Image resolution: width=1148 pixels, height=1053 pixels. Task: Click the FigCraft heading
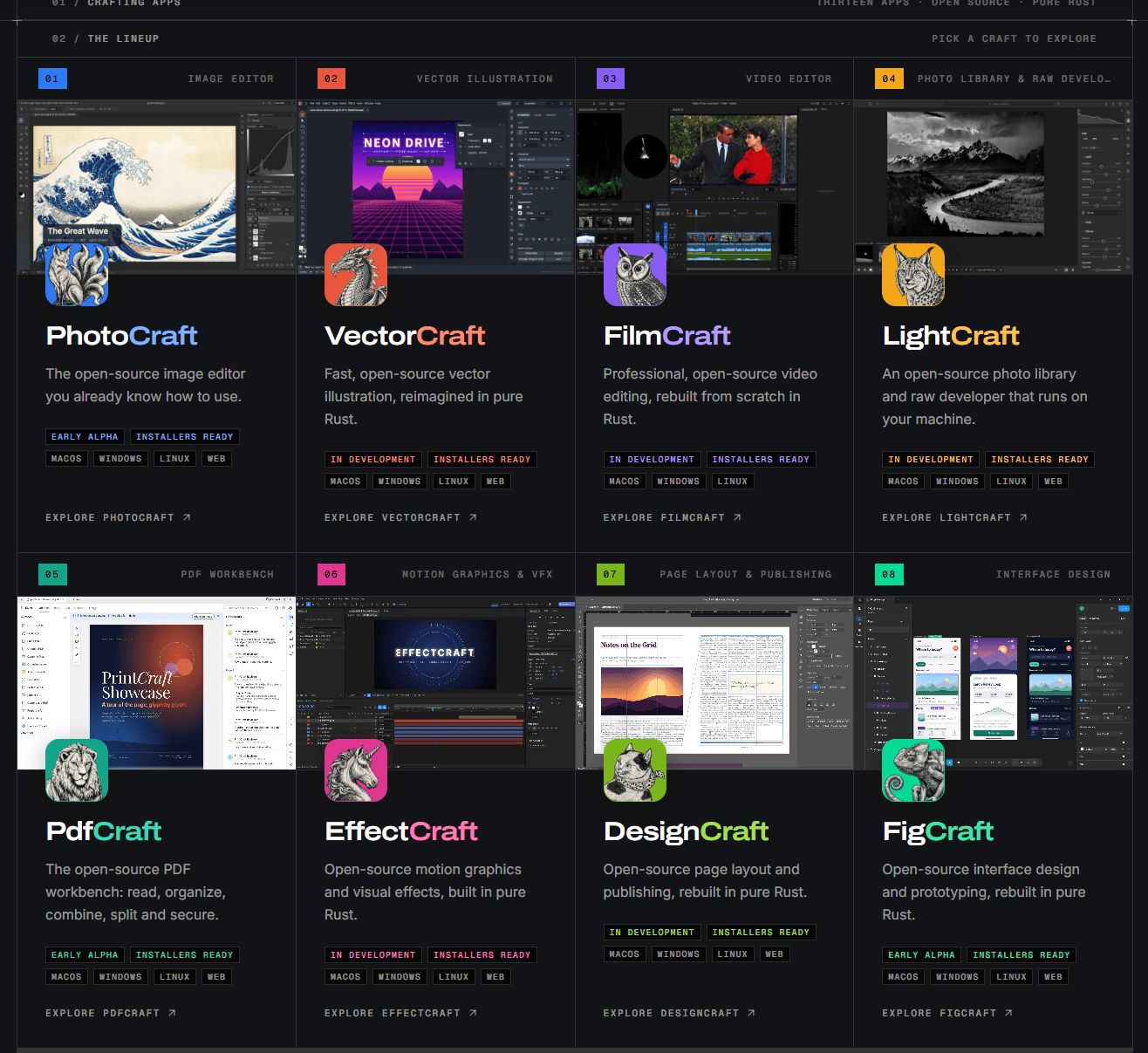[939, 831]
